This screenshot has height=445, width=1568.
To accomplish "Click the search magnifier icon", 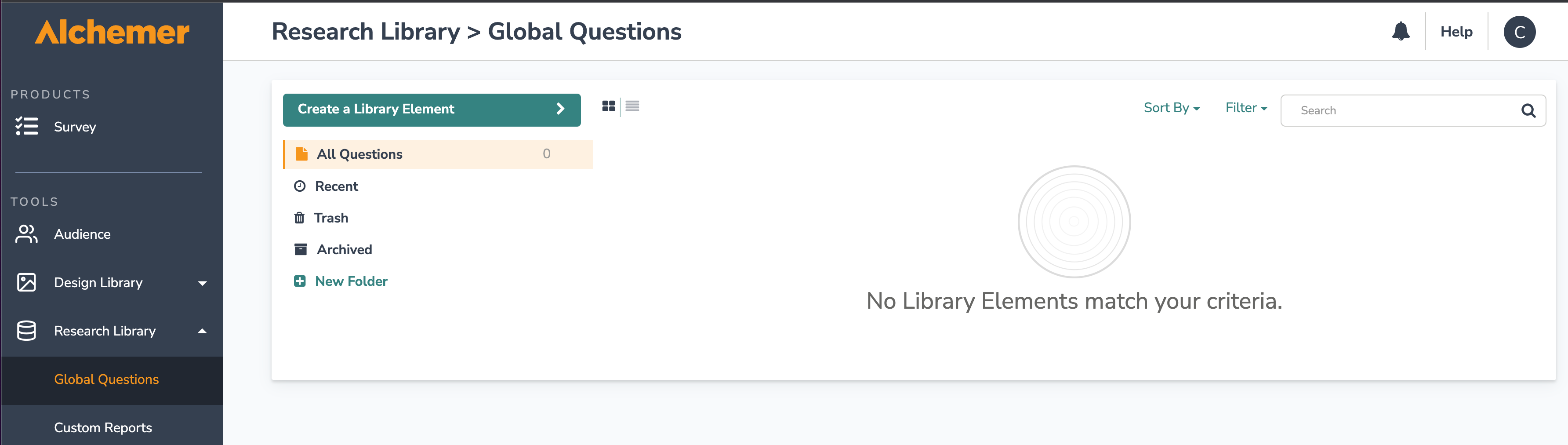I will pos(1528,110).
